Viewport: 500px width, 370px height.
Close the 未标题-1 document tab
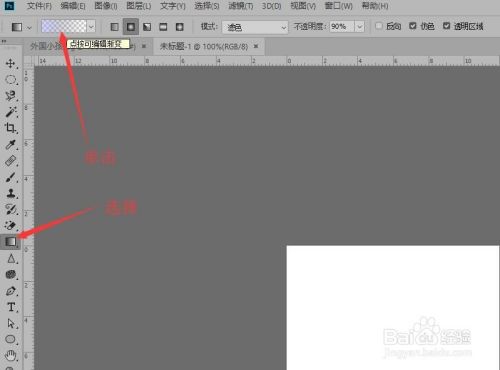point(256,46)
